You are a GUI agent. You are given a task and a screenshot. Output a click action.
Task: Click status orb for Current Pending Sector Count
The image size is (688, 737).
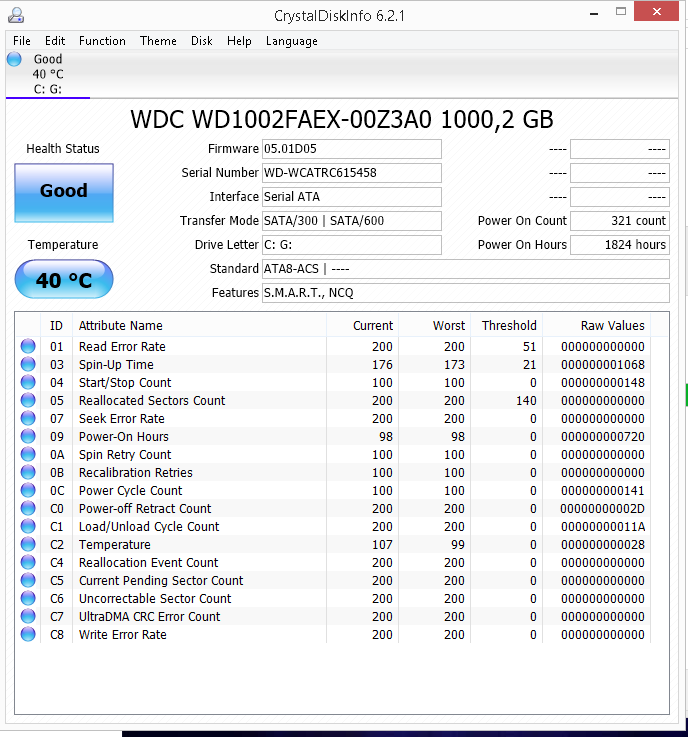28,580
